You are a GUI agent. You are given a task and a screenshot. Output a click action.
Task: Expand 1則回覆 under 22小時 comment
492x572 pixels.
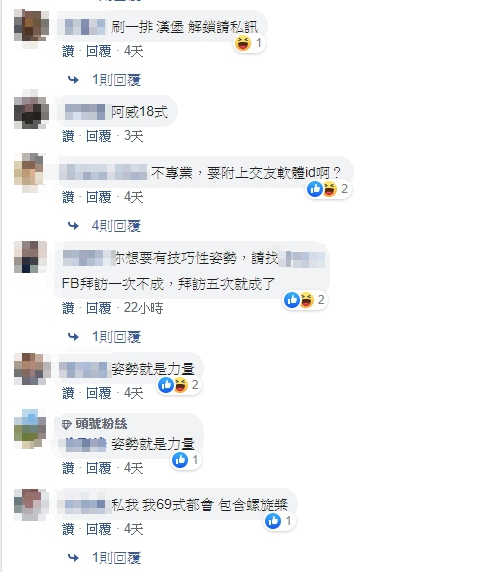pyautogui.click(x=116, y=337)
